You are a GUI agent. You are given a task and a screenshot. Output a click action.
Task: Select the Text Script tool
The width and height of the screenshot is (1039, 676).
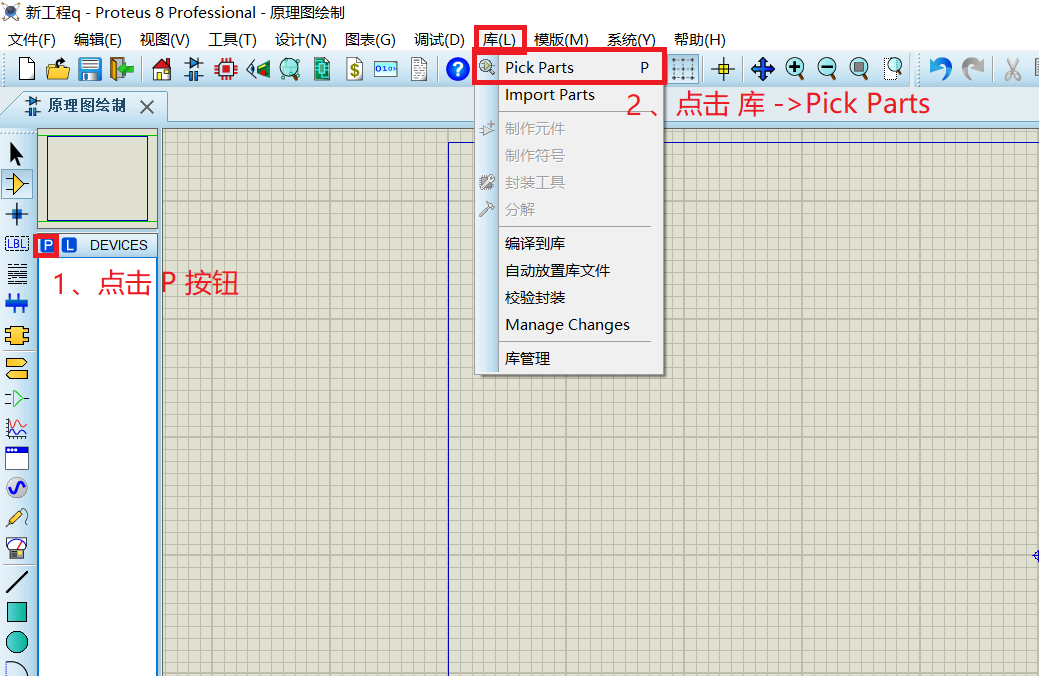coord(17,274)
